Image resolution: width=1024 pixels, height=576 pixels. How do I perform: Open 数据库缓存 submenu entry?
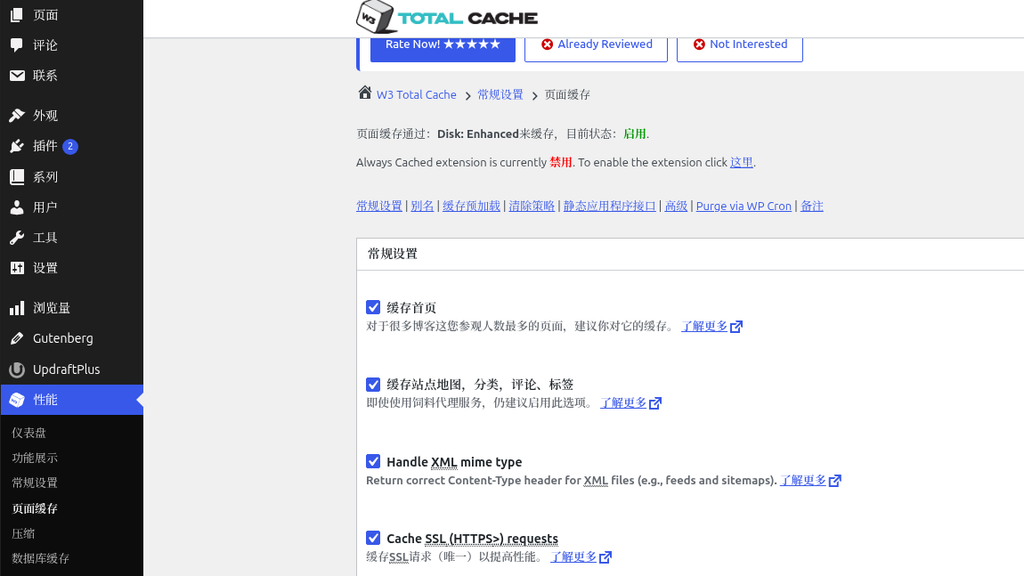(x=40, y=558)
